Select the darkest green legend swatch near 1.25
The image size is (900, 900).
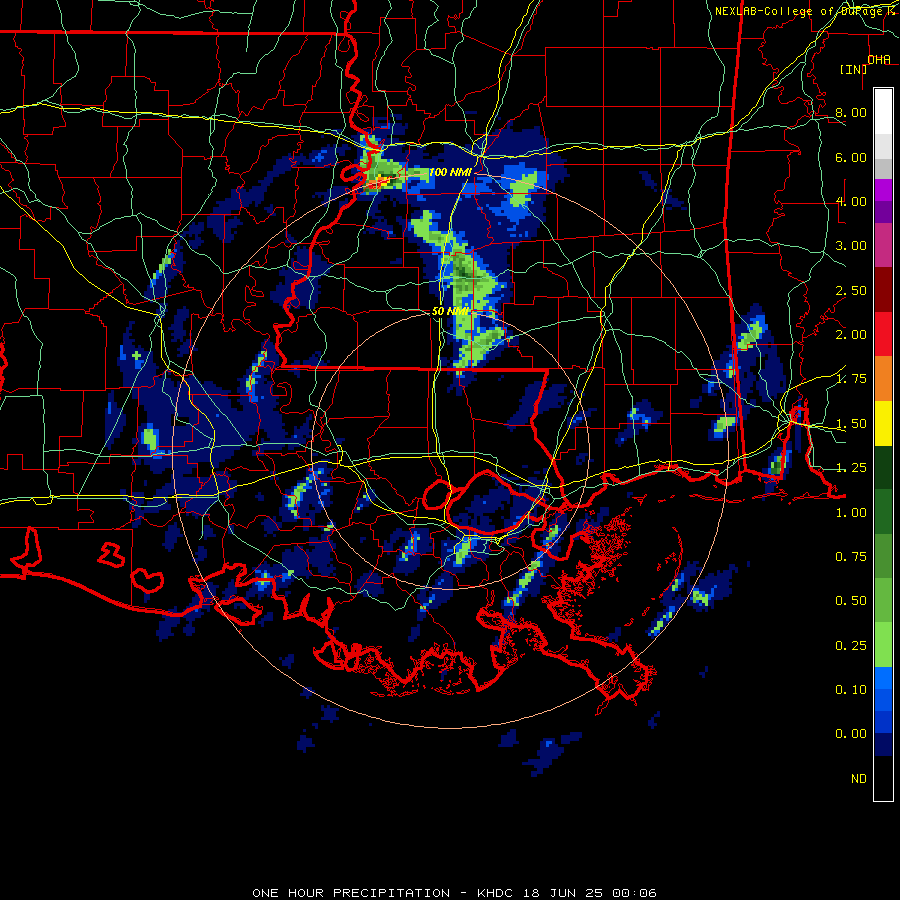pyautogui.click(x=883, y=468)
